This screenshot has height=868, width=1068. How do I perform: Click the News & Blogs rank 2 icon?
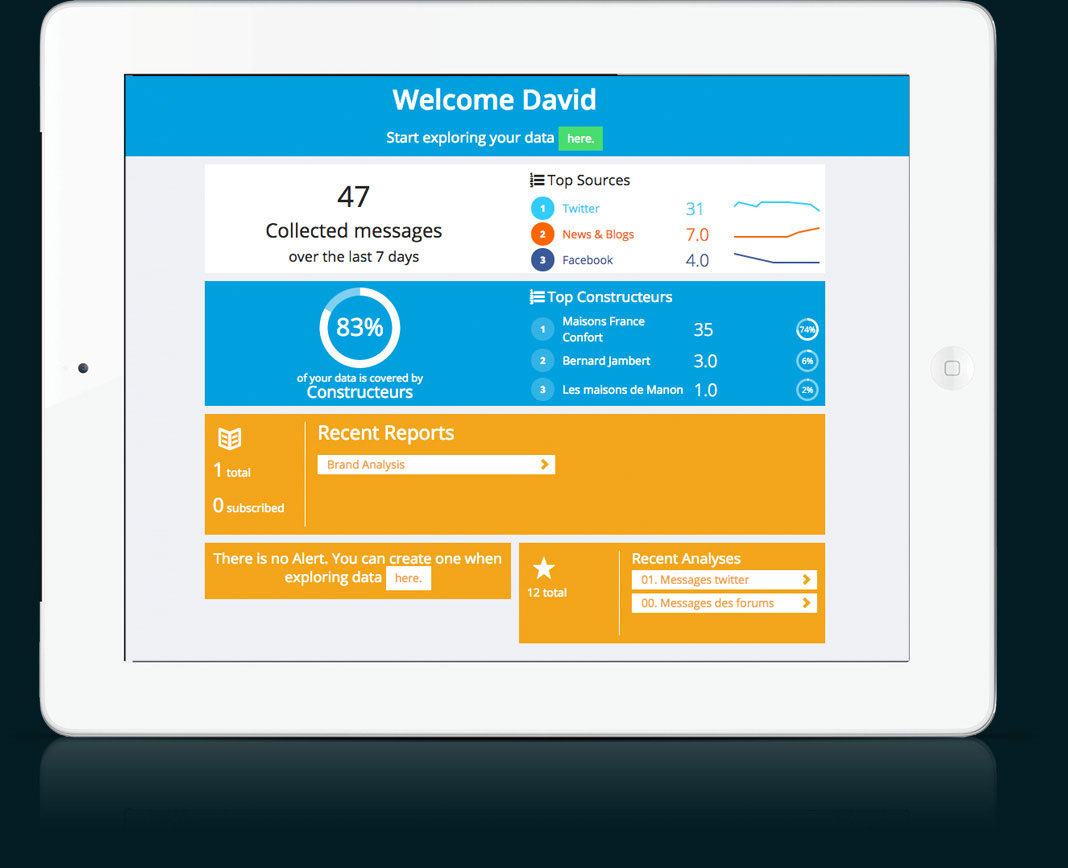point(543,234)
